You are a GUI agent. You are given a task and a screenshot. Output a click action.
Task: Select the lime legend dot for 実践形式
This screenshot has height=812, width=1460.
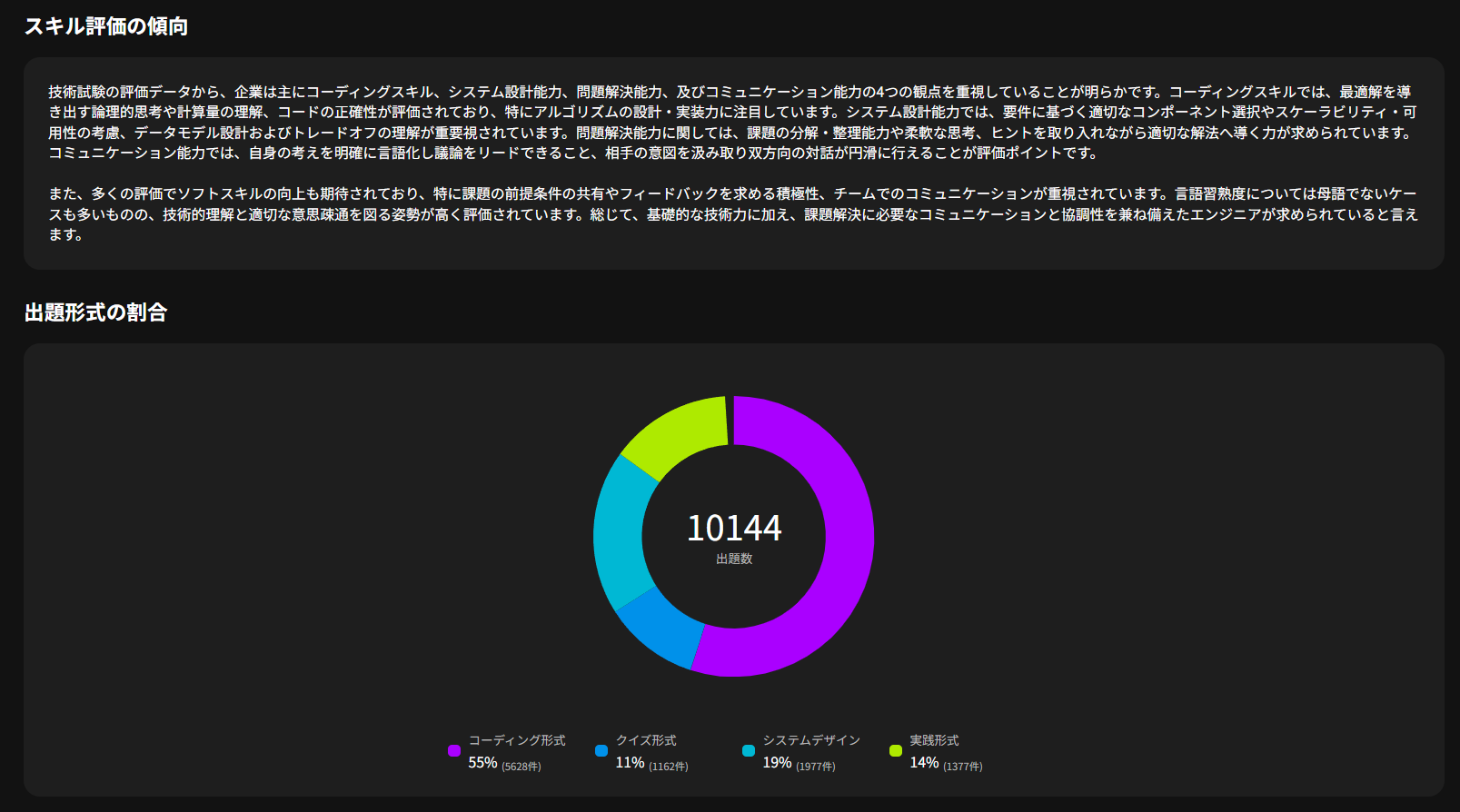896,751
